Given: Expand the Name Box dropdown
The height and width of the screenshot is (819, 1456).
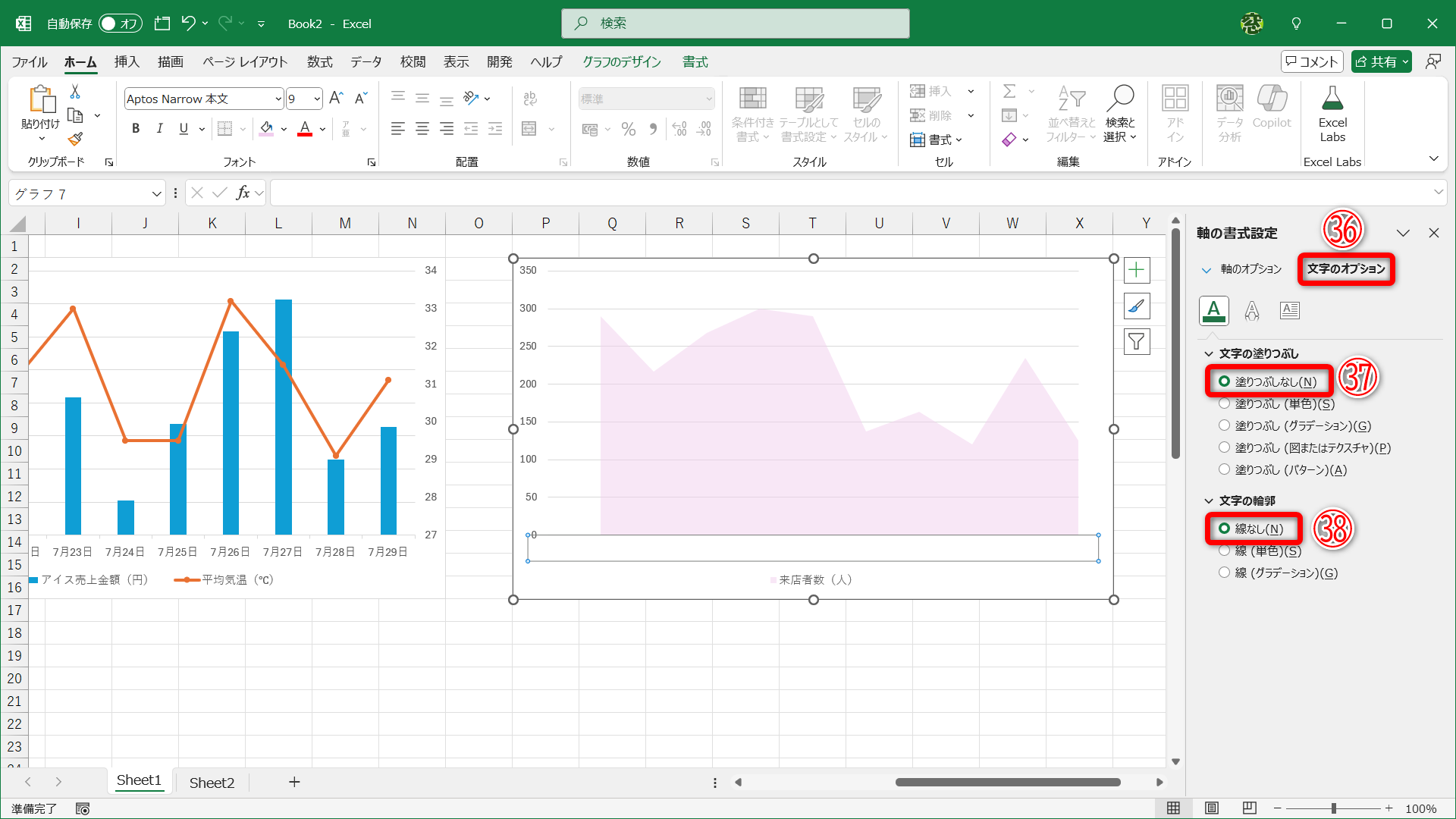Looking at the screenshot, I should coord(156,194).
